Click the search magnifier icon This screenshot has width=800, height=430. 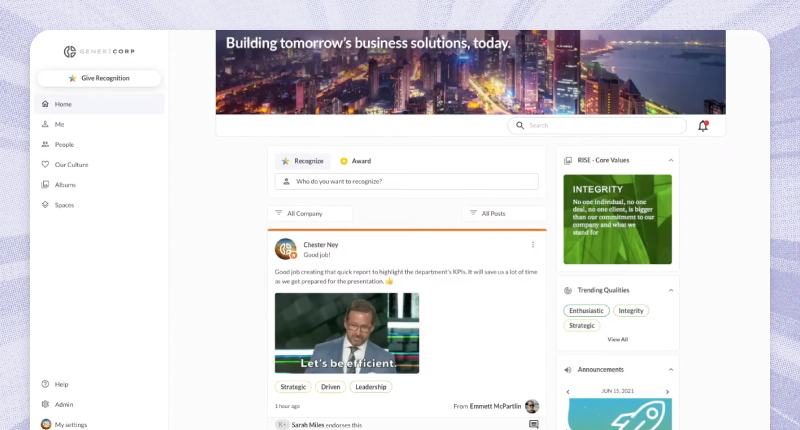(519, 125)
